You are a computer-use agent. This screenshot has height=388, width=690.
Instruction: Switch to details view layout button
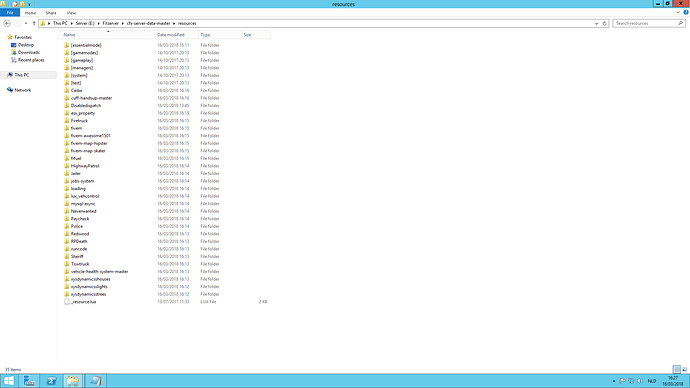tap(676, 370)
